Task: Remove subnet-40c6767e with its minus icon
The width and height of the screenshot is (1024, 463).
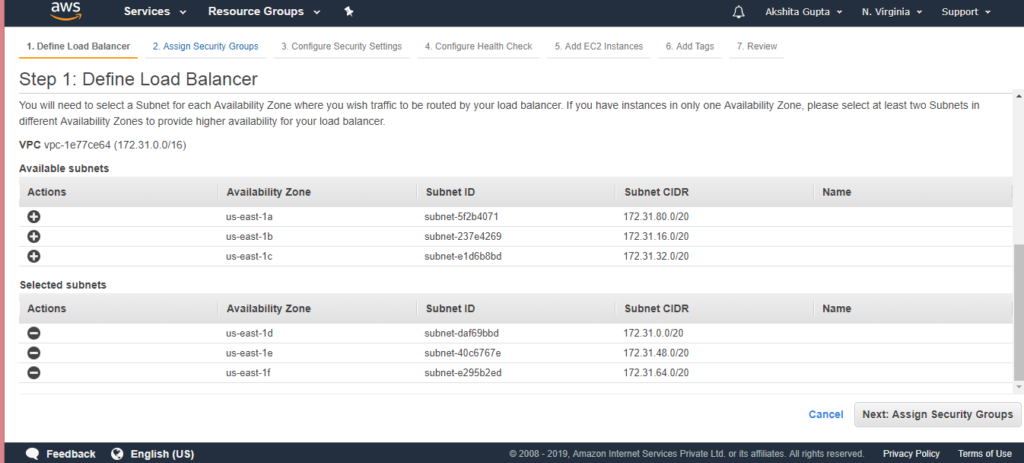Action: point(34,353)
